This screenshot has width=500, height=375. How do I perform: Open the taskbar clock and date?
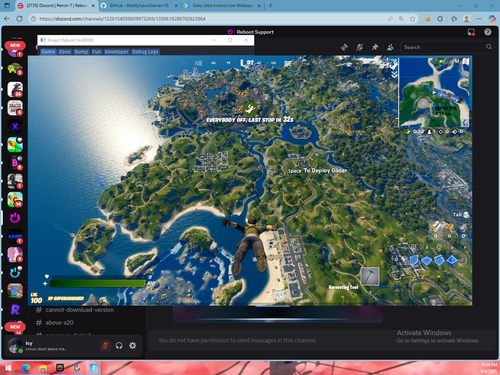pos(489,368)
